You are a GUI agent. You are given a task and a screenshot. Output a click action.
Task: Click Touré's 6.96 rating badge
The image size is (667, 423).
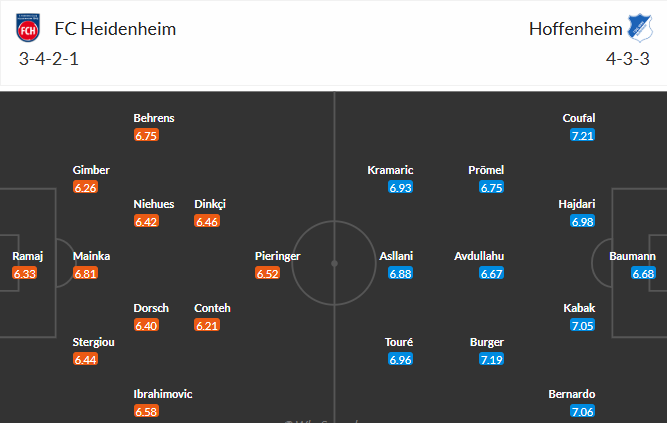pyautogui.click(x=401, y=359)
